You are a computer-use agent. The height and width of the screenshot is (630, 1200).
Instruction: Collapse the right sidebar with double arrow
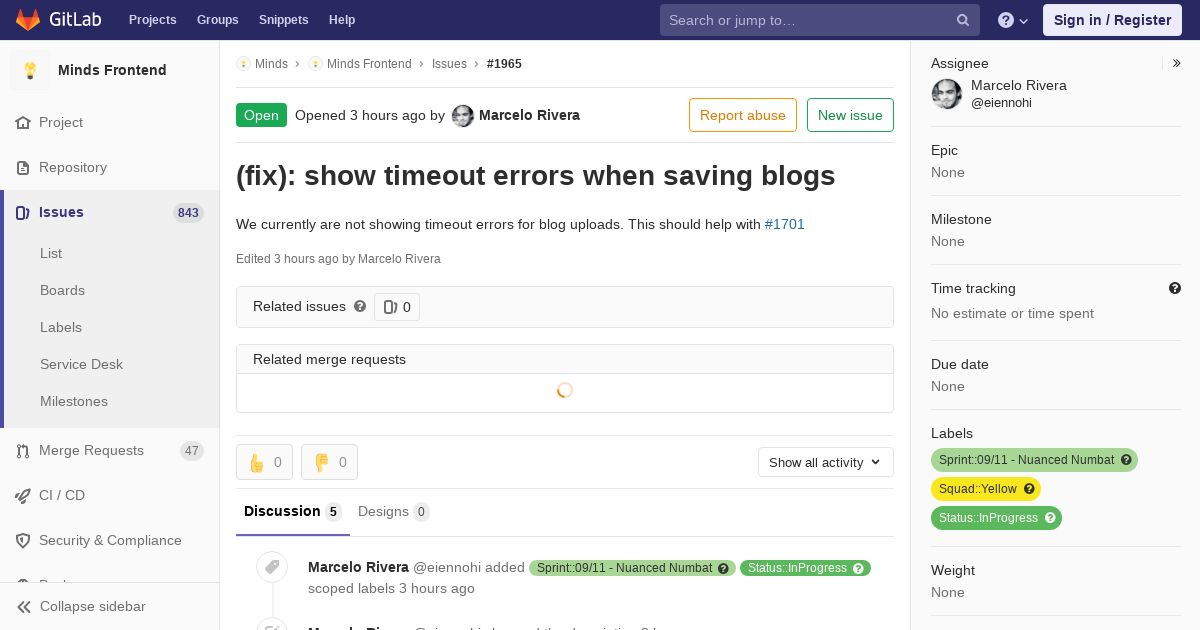click(1177, 63)
